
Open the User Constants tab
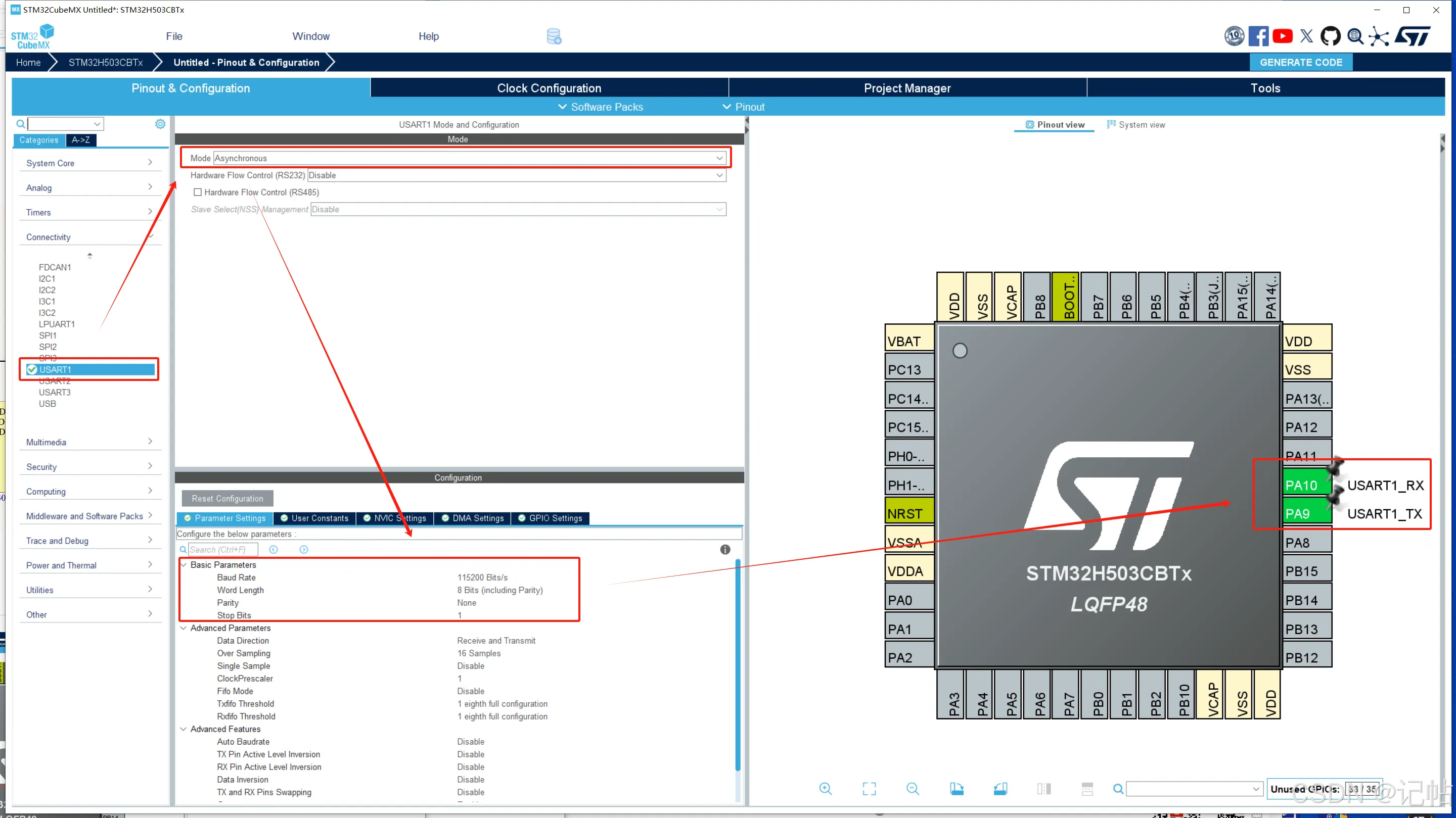[x=315, y=517]
